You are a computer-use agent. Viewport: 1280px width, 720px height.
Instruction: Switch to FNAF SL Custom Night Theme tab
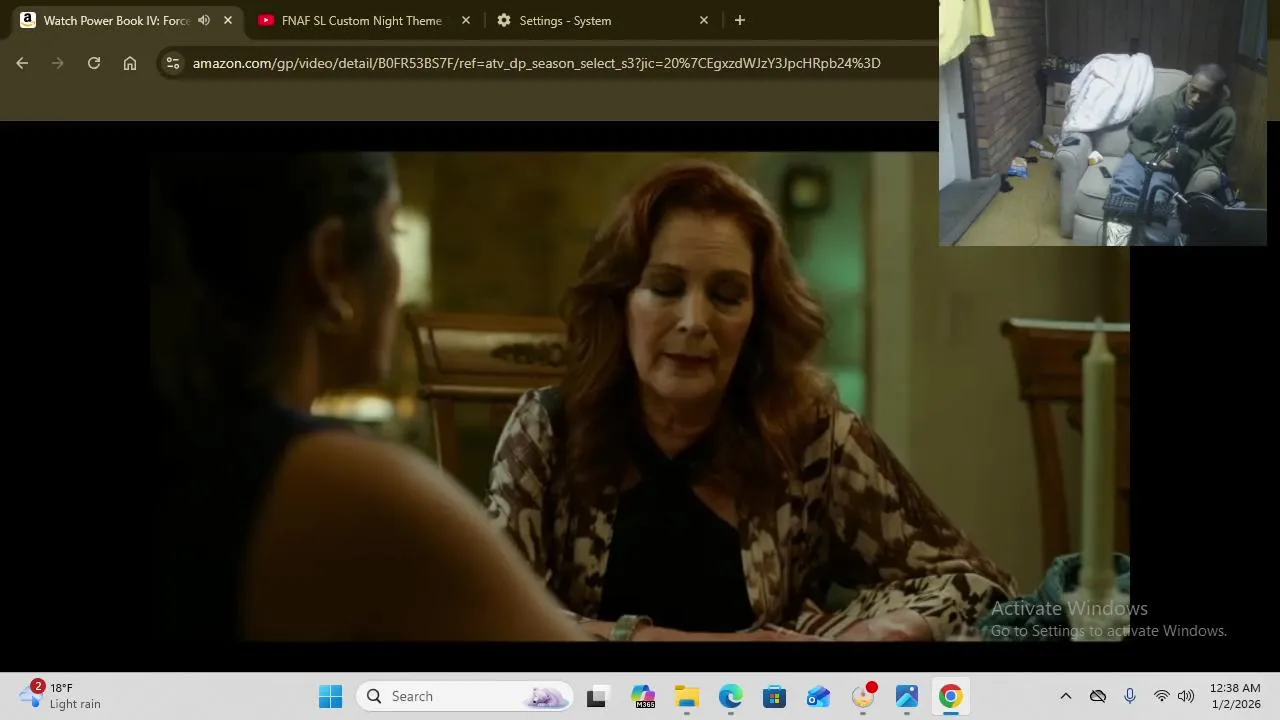pos(361,20)
